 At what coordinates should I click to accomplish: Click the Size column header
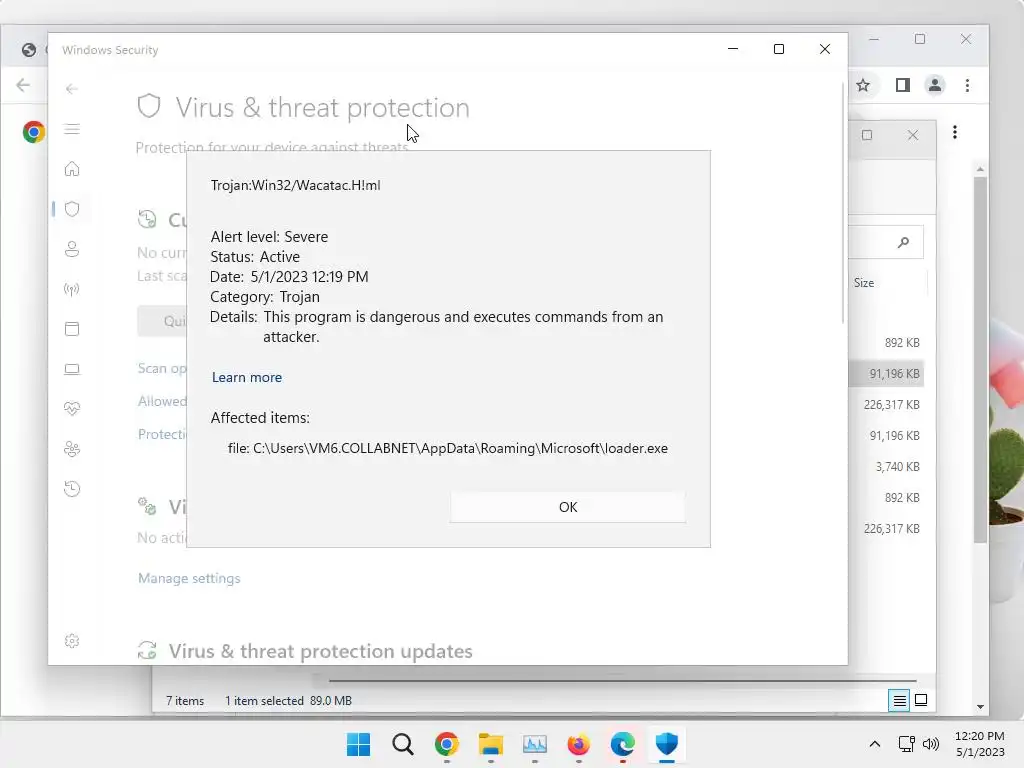pos(863,283)
